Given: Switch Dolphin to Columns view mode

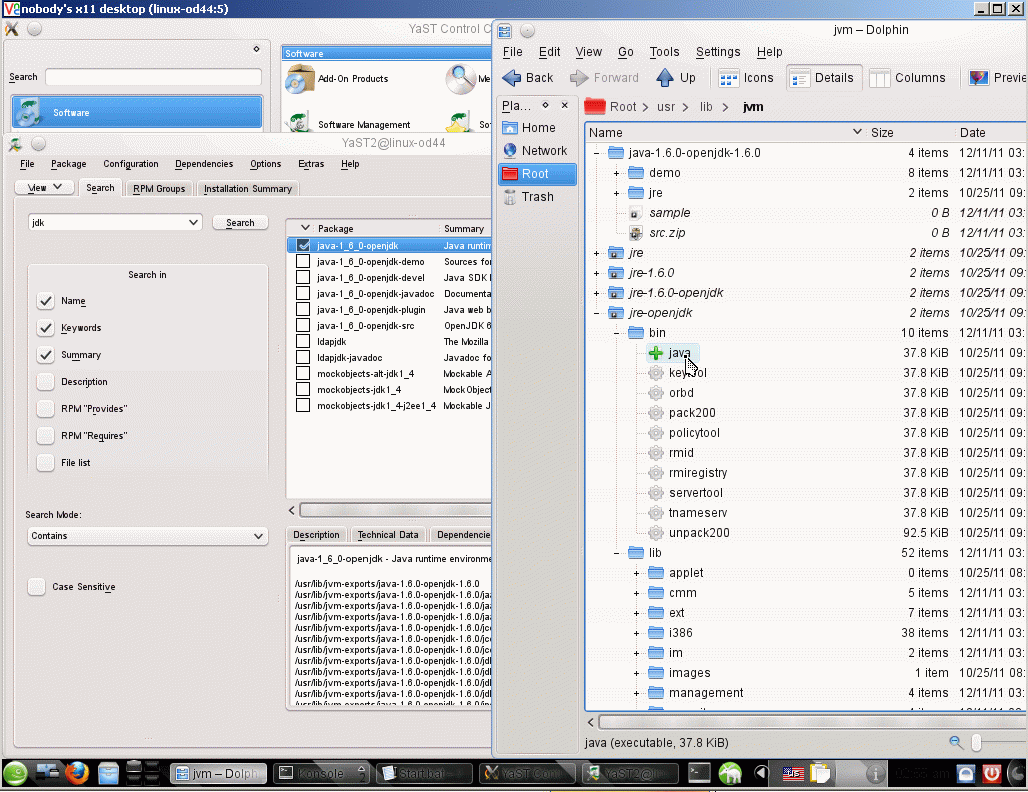Looking at the screenshot, I should [907, 78].
